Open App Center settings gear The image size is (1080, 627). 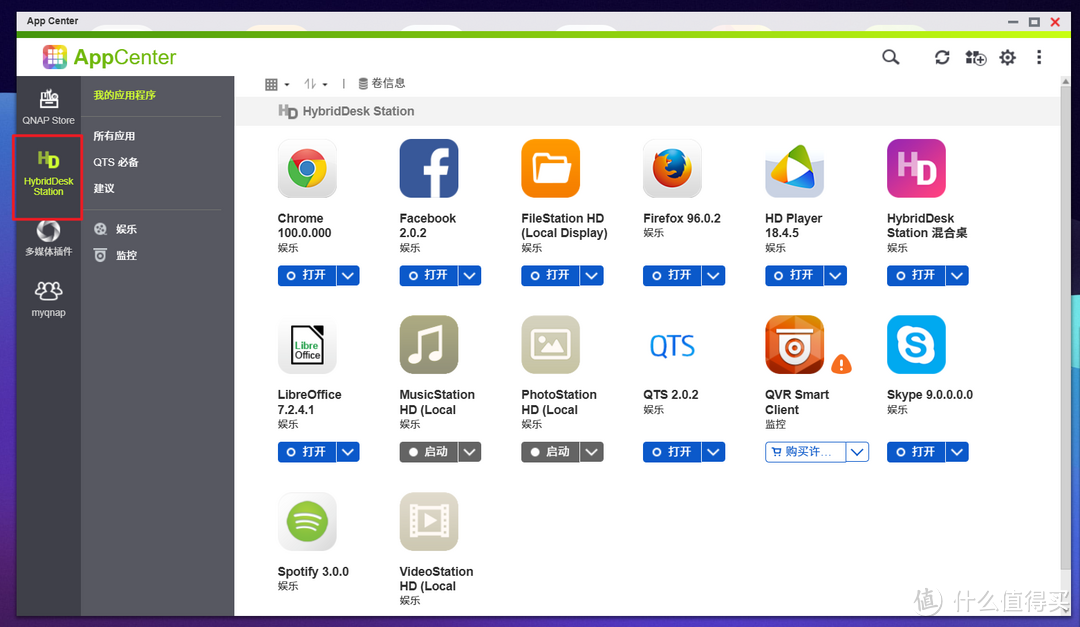1007,58
